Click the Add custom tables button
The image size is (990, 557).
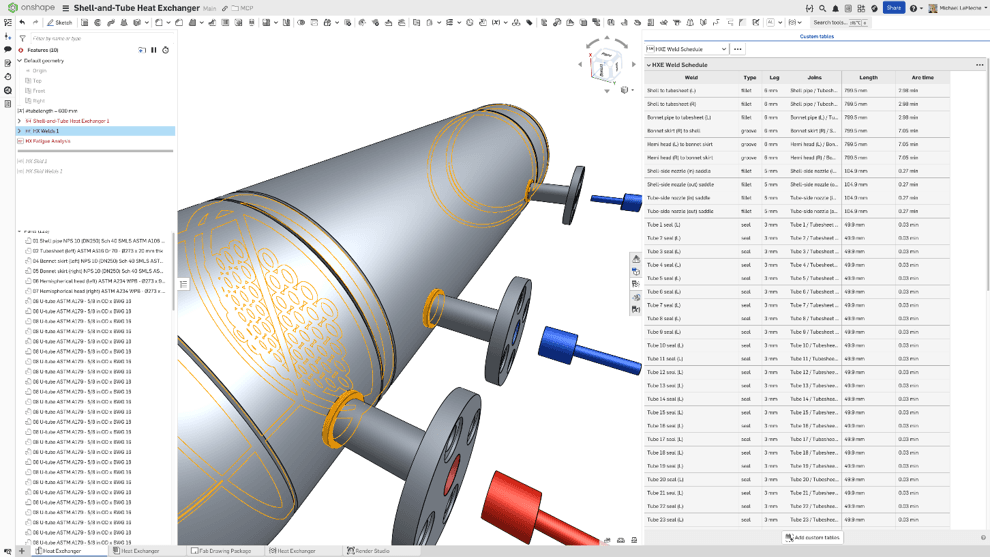coord(812,537)
